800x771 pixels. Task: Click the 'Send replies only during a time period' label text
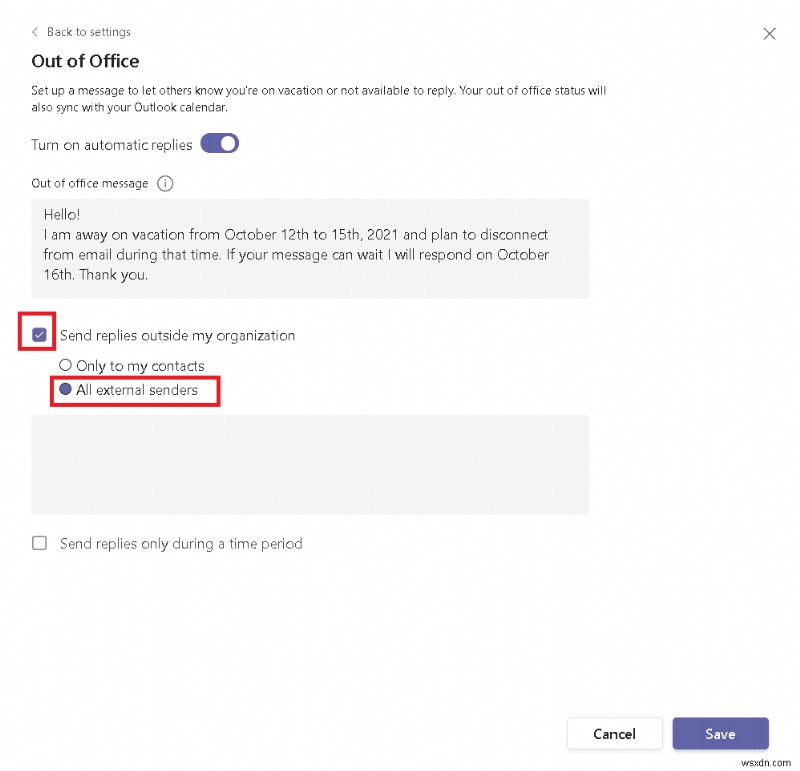(x=181, y=544)
